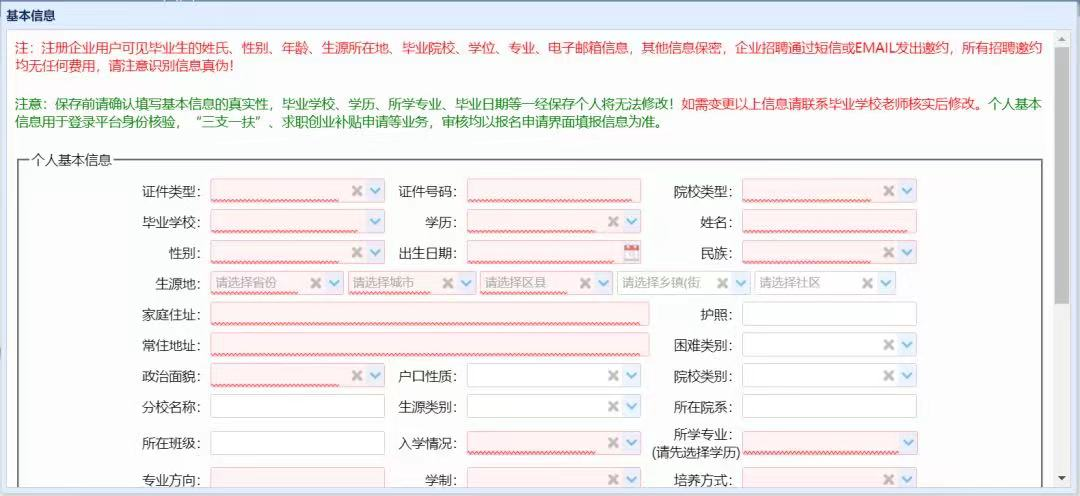
Task: Expand the 所学专业 dropdown
Action: click(907, 443)
